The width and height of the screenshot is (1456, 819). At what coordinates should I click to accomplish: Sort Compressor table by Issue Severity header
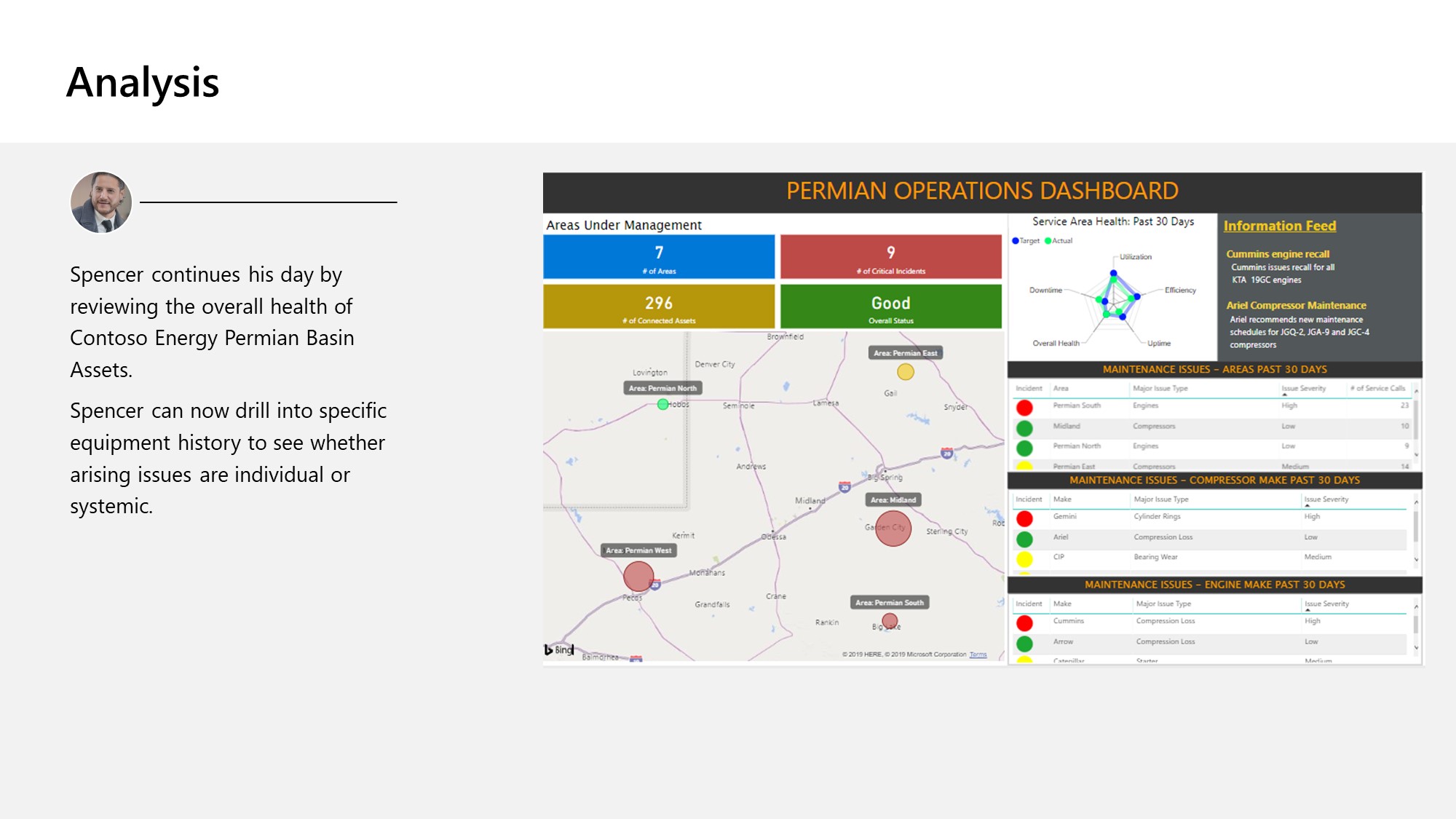1326,499
